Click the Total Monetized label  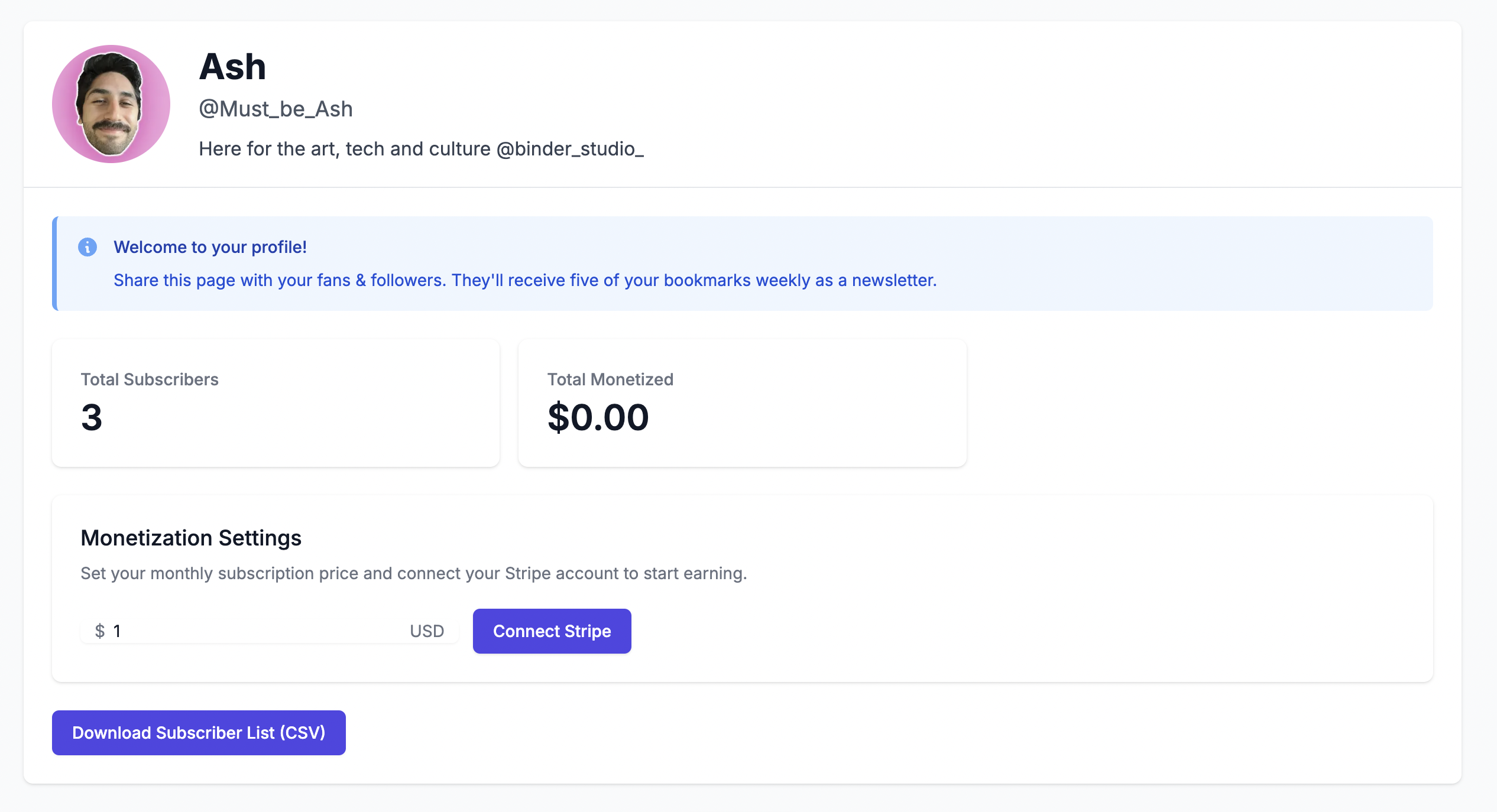[x=610, y=379]
